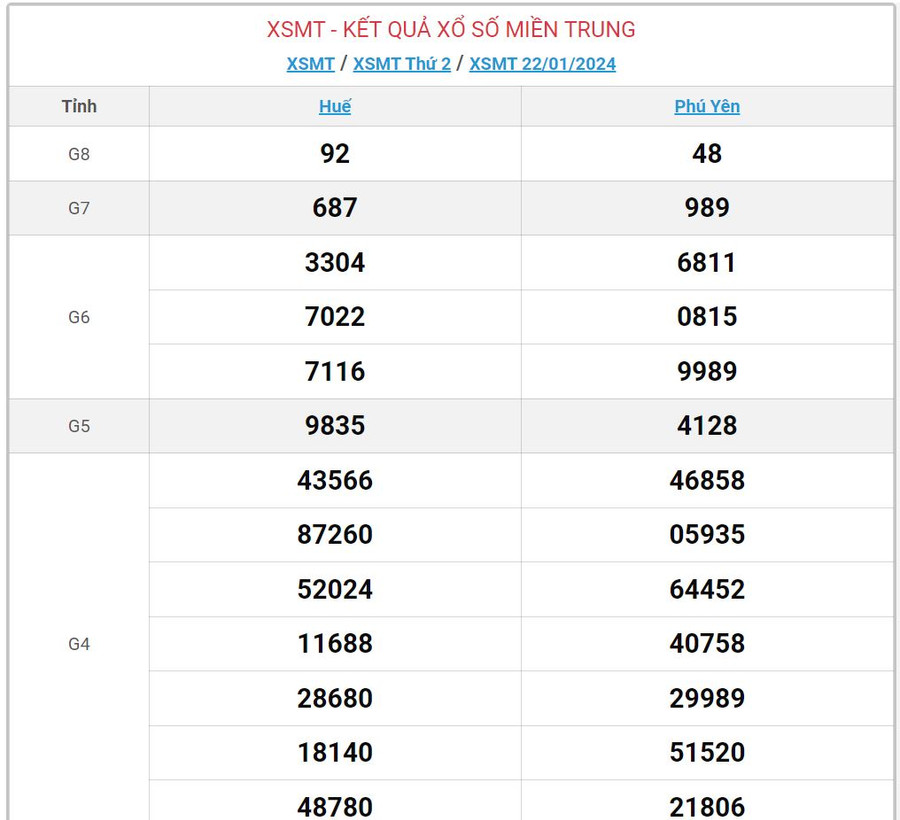Click the G4 number 64452

[x=707, y=590]
